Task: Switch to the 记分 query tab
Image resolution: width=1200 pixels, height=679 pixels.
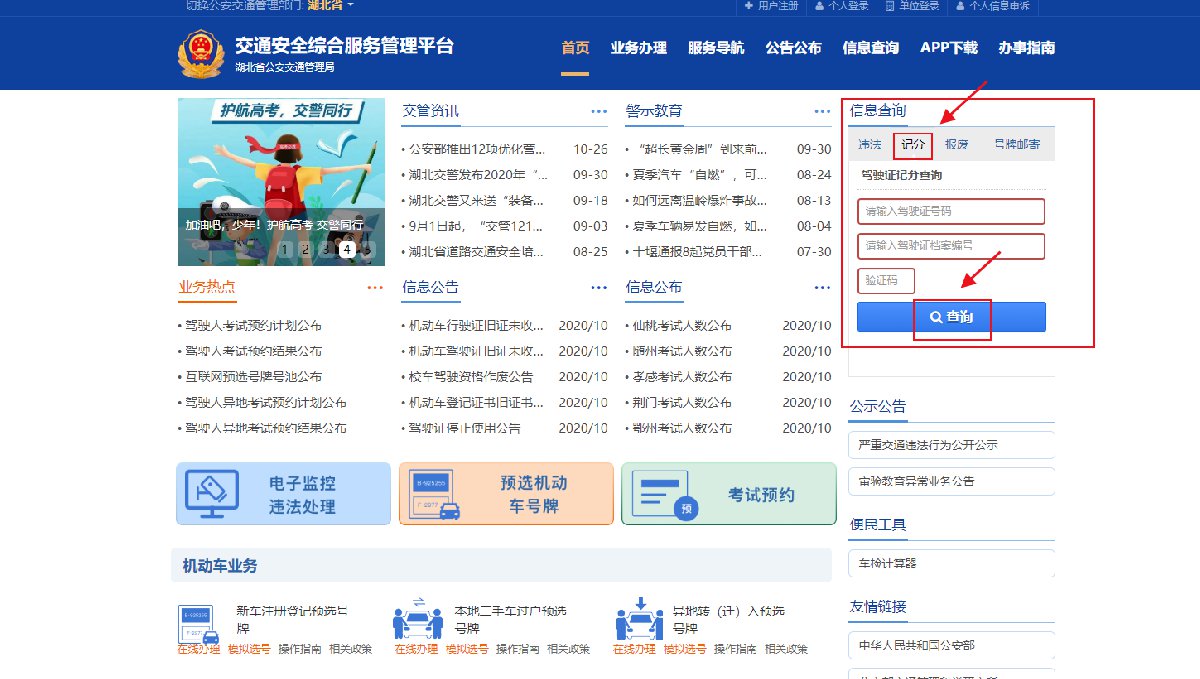Action: coord(913,145)
